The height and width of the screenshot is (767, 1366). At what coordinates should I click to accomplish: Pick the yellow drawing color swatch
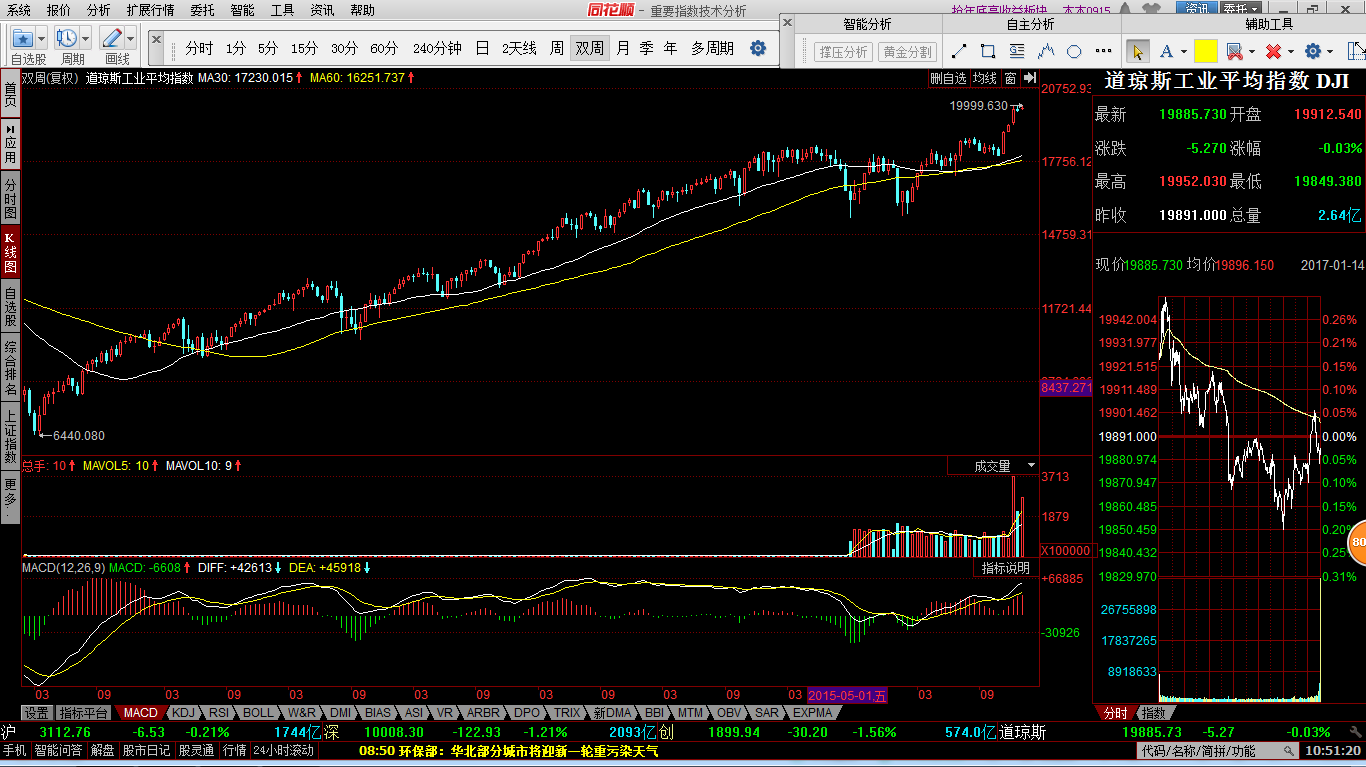(x=1205, y=51)
